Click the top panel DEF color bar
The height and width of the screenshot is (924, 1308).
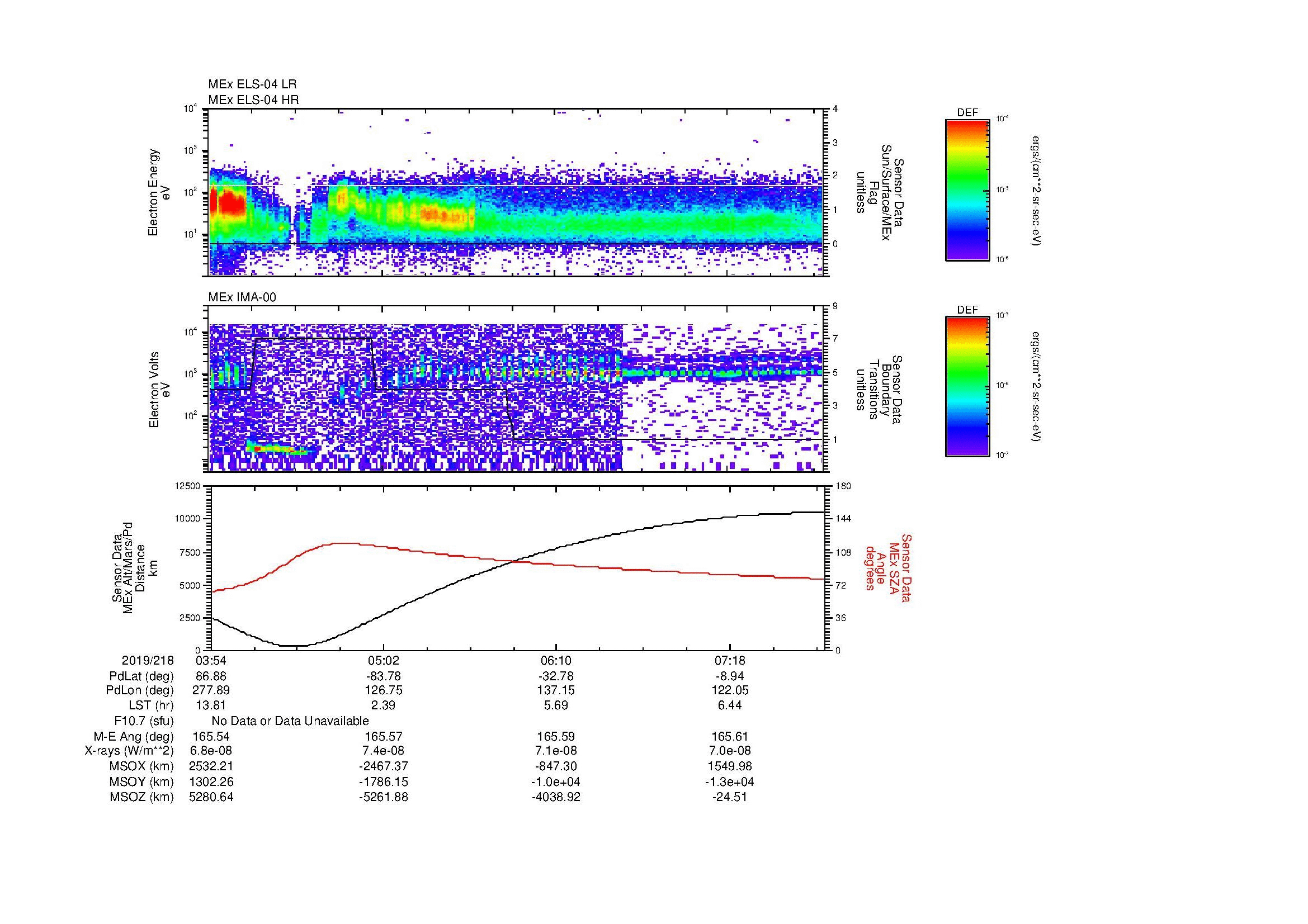click(x=967, y=189)
